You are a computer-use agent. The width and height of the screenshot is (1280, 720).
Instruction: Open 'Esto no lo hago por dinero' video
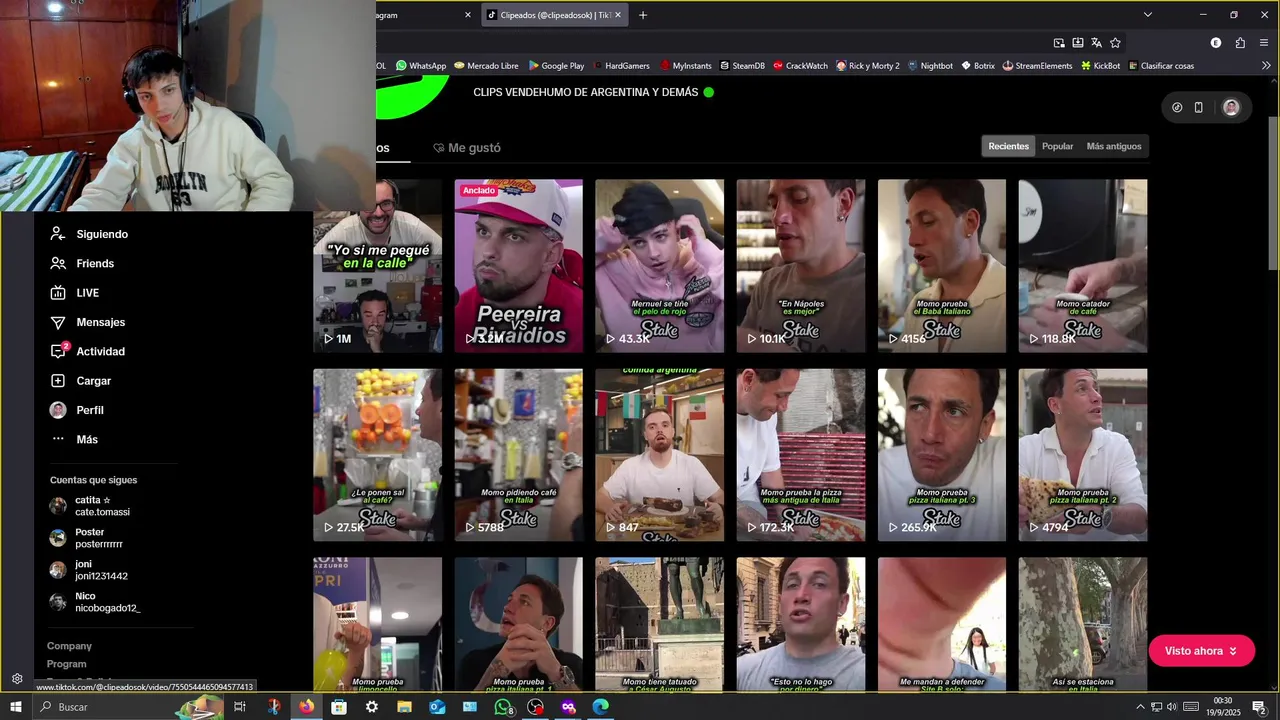click(800, 624)
